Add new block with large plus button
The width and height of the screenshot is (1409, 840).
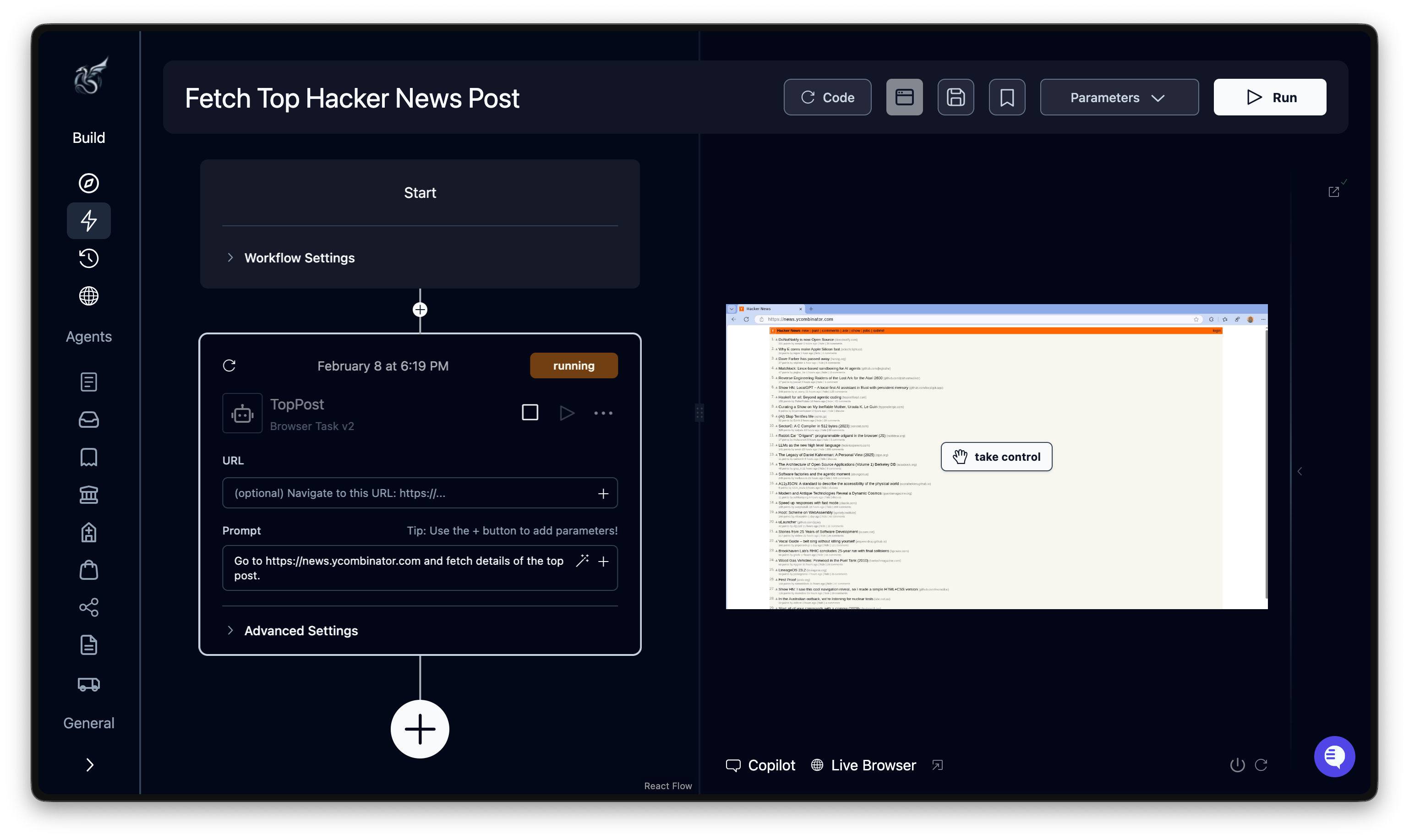tap(420, 729)
